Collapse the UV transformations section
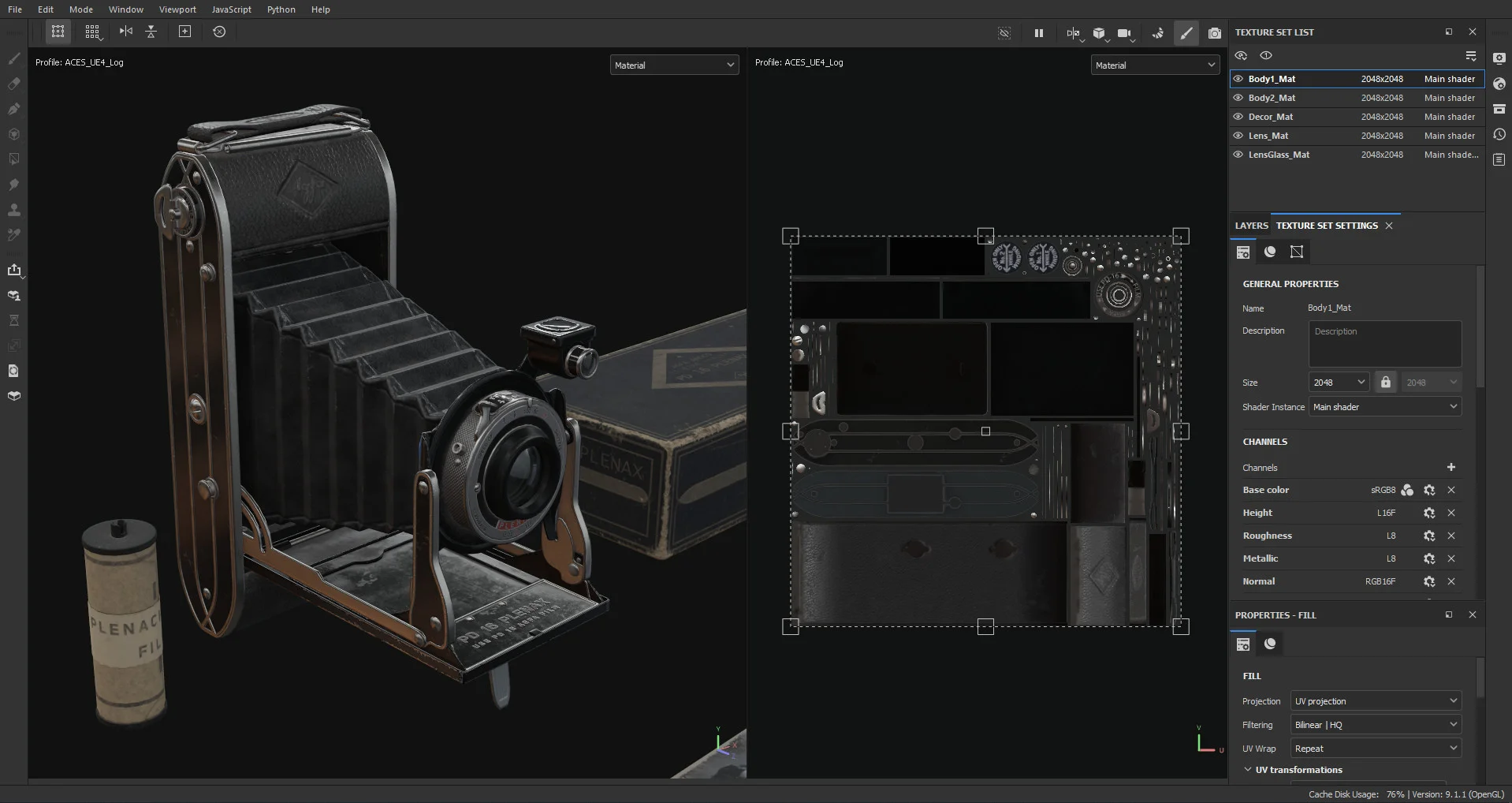The image size is (1512, 803). click(x=1248, y=770)
